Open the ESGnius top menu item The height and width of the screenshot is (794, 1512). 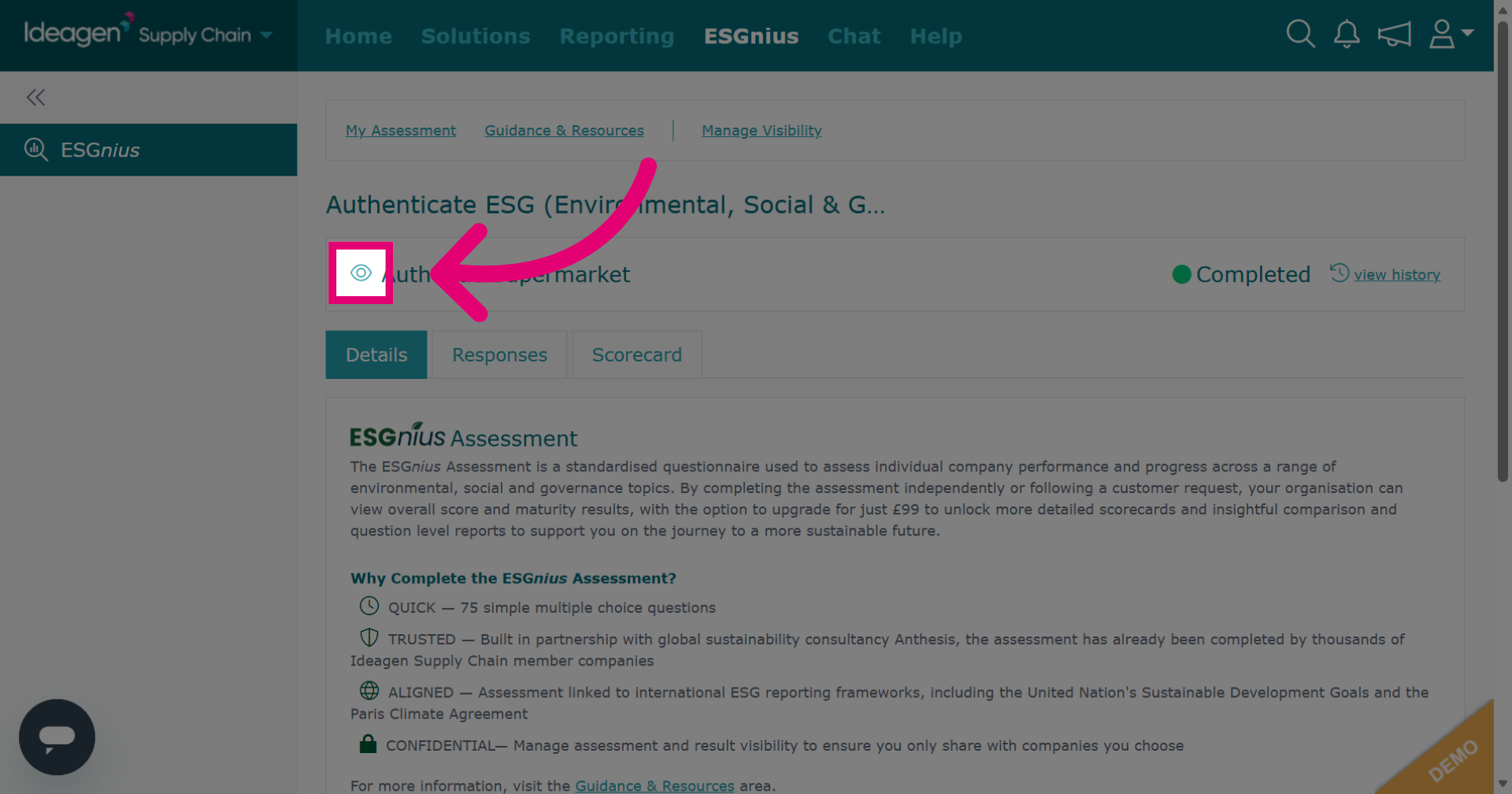[x=751, y=36]
